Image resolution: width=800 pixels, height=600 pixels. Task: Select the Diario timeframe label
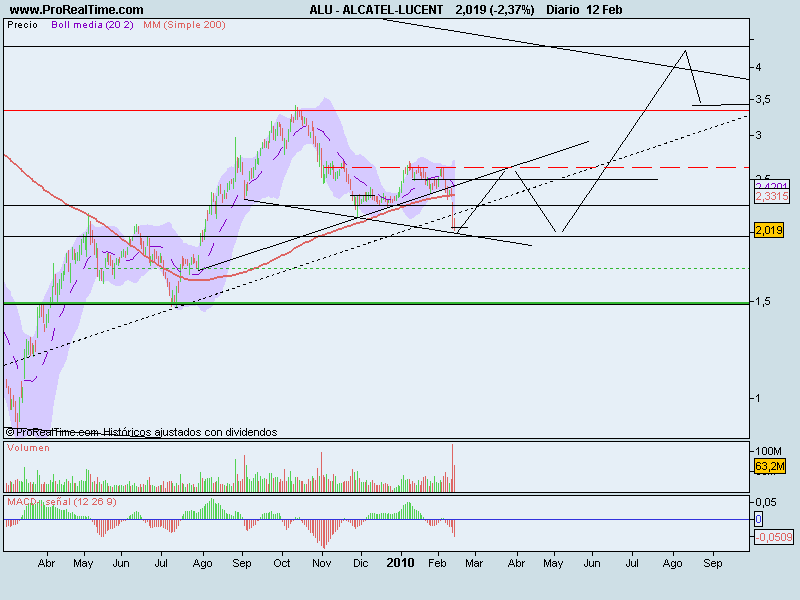(x=563, y=10)
